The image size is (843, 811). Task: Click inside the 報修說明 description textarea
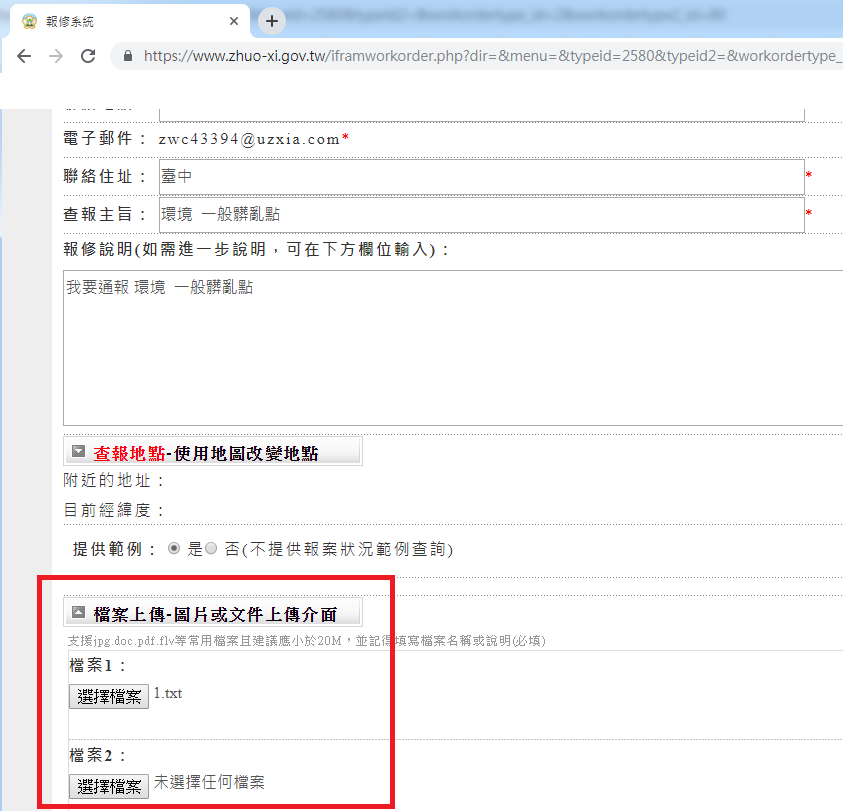pos(453,348)
